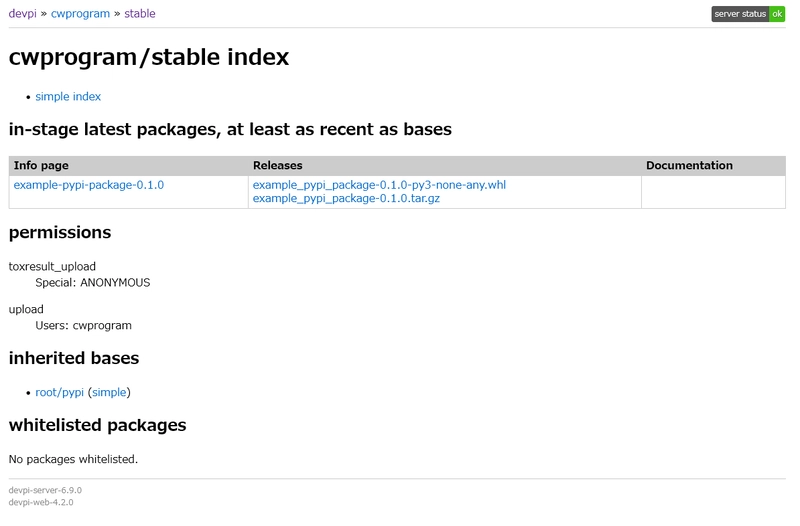
Task: Open example-pypi-package-0.1.0 info page
Action: coord(89,185)
